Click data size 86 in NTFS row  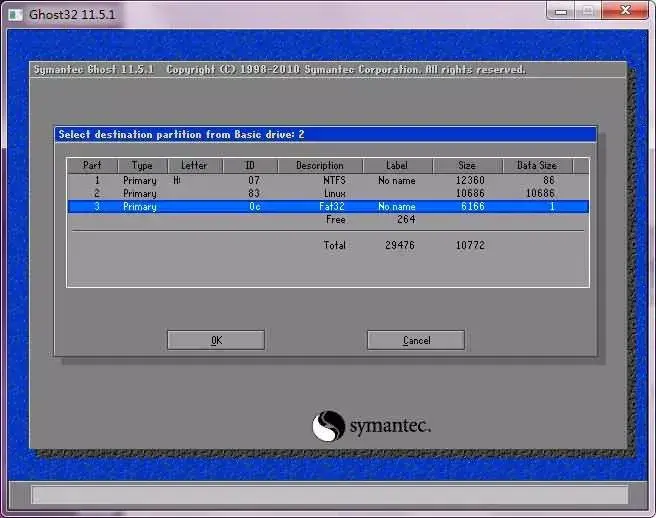pos(548,180)
